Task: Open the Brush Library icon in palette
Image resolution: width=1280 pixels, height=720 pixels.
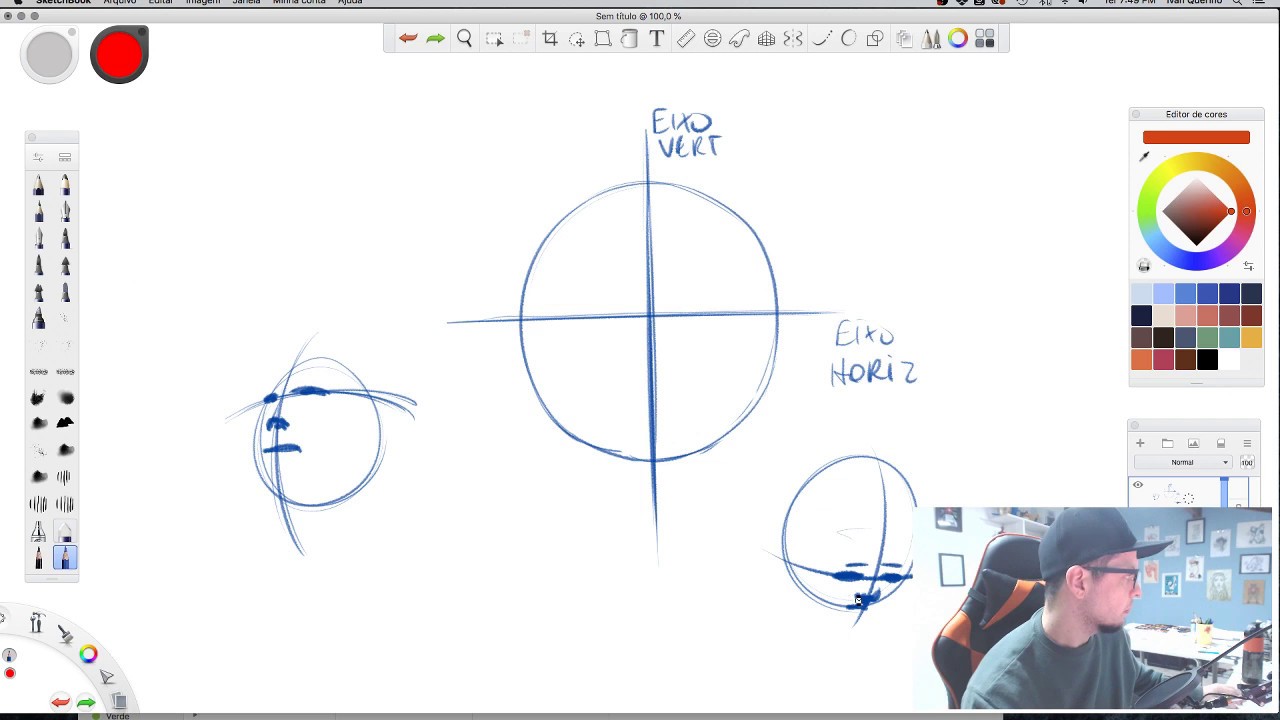Action: tap(65, 157)
